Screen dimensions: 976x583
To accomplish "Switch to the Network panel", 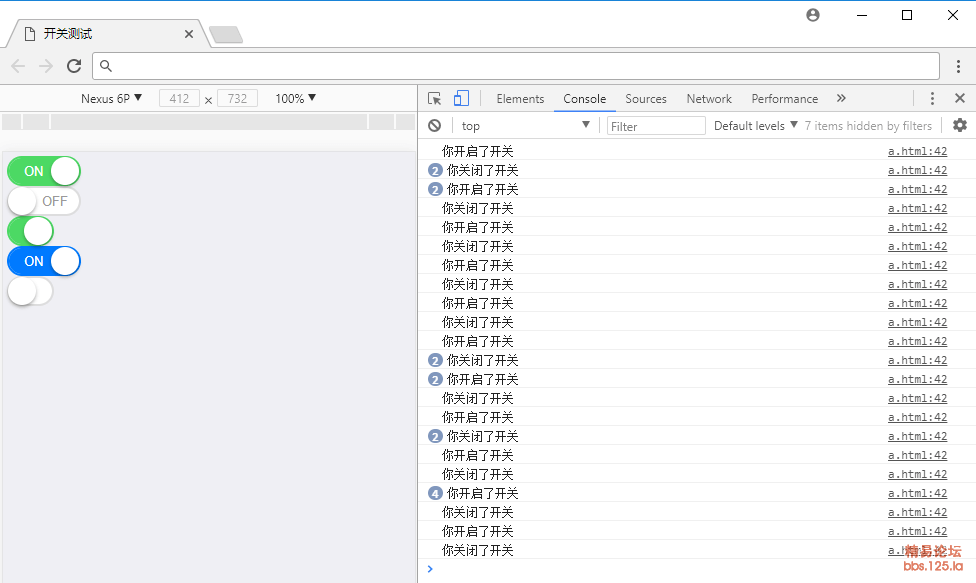I will pyautogui.click(x=709, y=98).
